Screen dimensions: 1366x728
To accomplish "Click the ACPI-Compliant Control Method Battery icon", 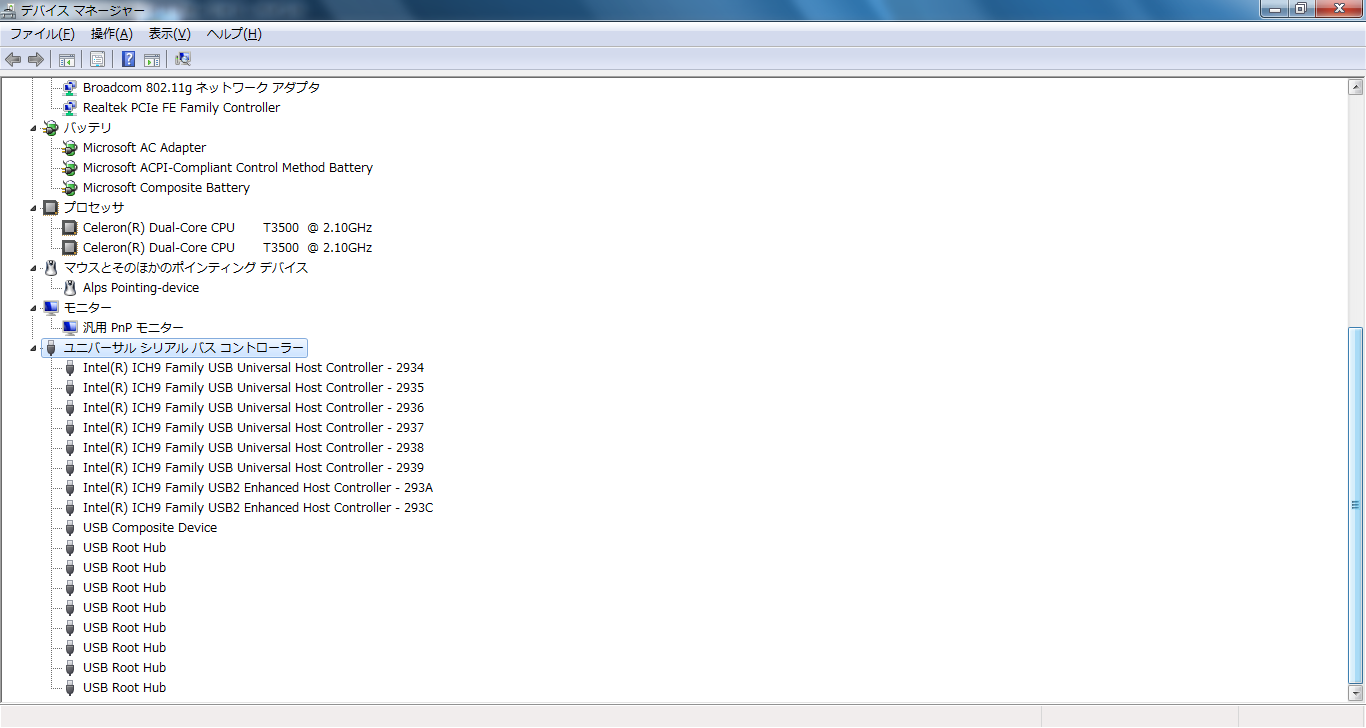I will (x=69, y=167).
